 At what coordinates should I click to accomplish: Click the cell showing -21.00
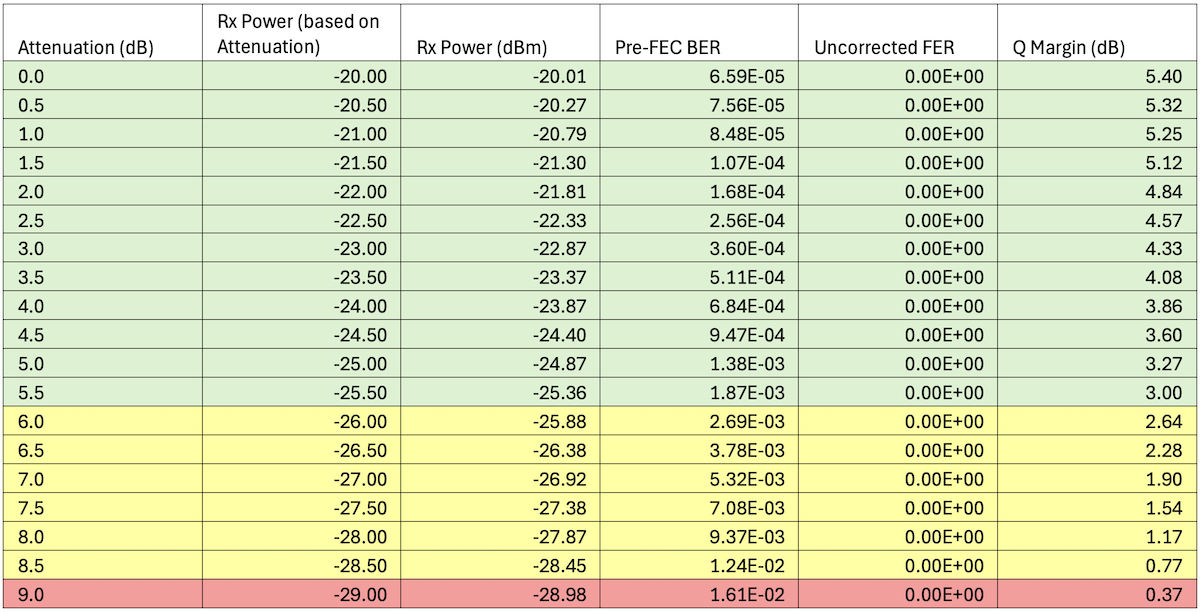click(301, 134)
